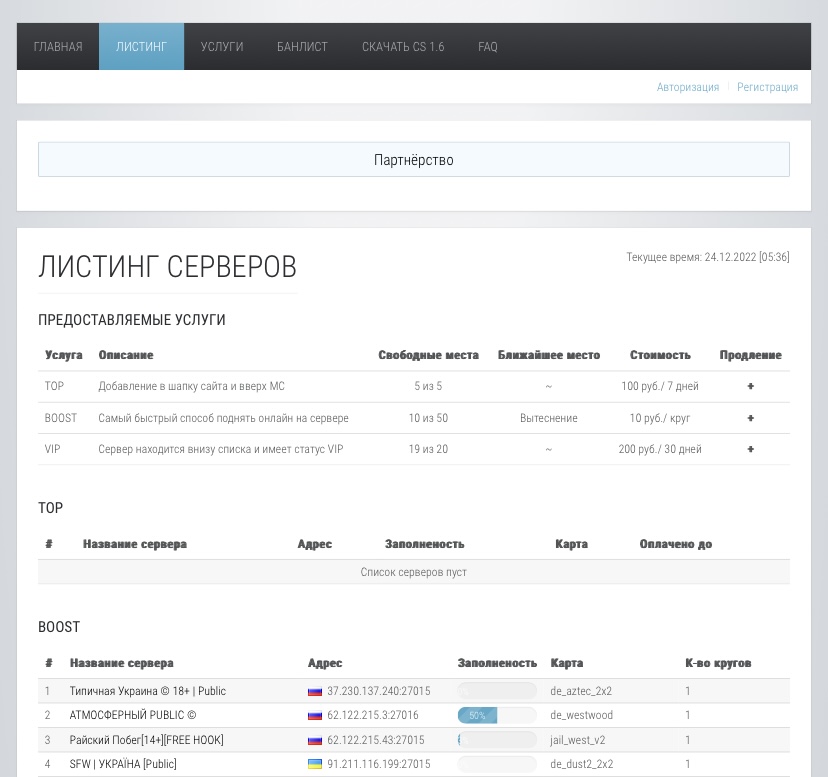Click the Авторизация link
828x777 pixels.
point(688,87)
